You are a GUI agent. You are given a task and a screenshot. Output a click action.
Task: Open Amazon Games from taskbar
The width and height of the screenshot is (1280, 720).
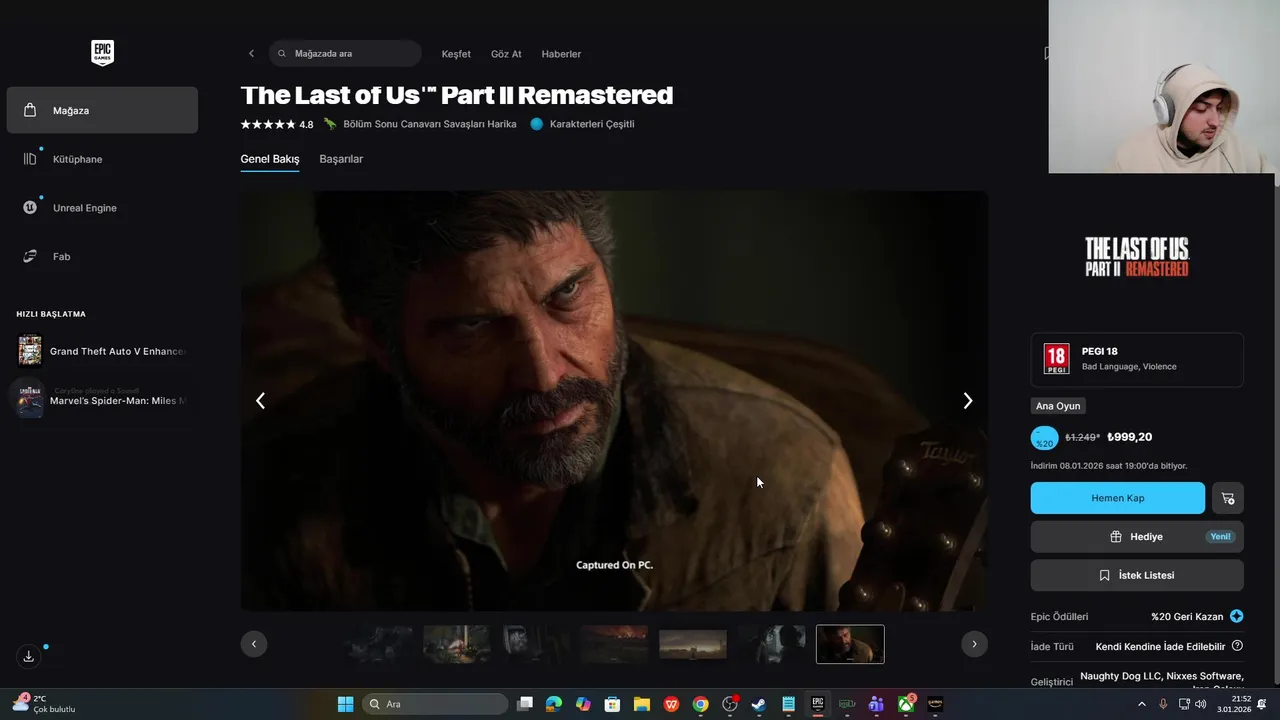(x=935, y=704)
